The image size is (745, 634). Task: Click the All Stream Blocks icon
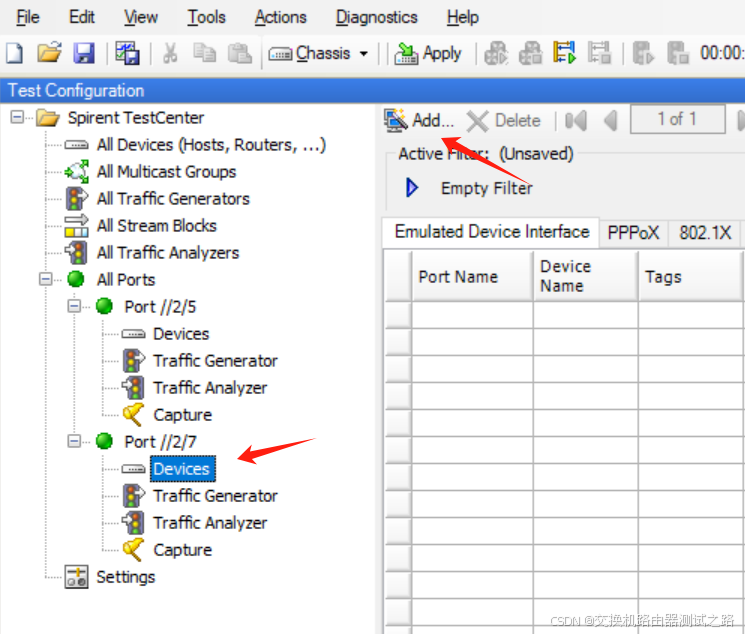(76, 226)
